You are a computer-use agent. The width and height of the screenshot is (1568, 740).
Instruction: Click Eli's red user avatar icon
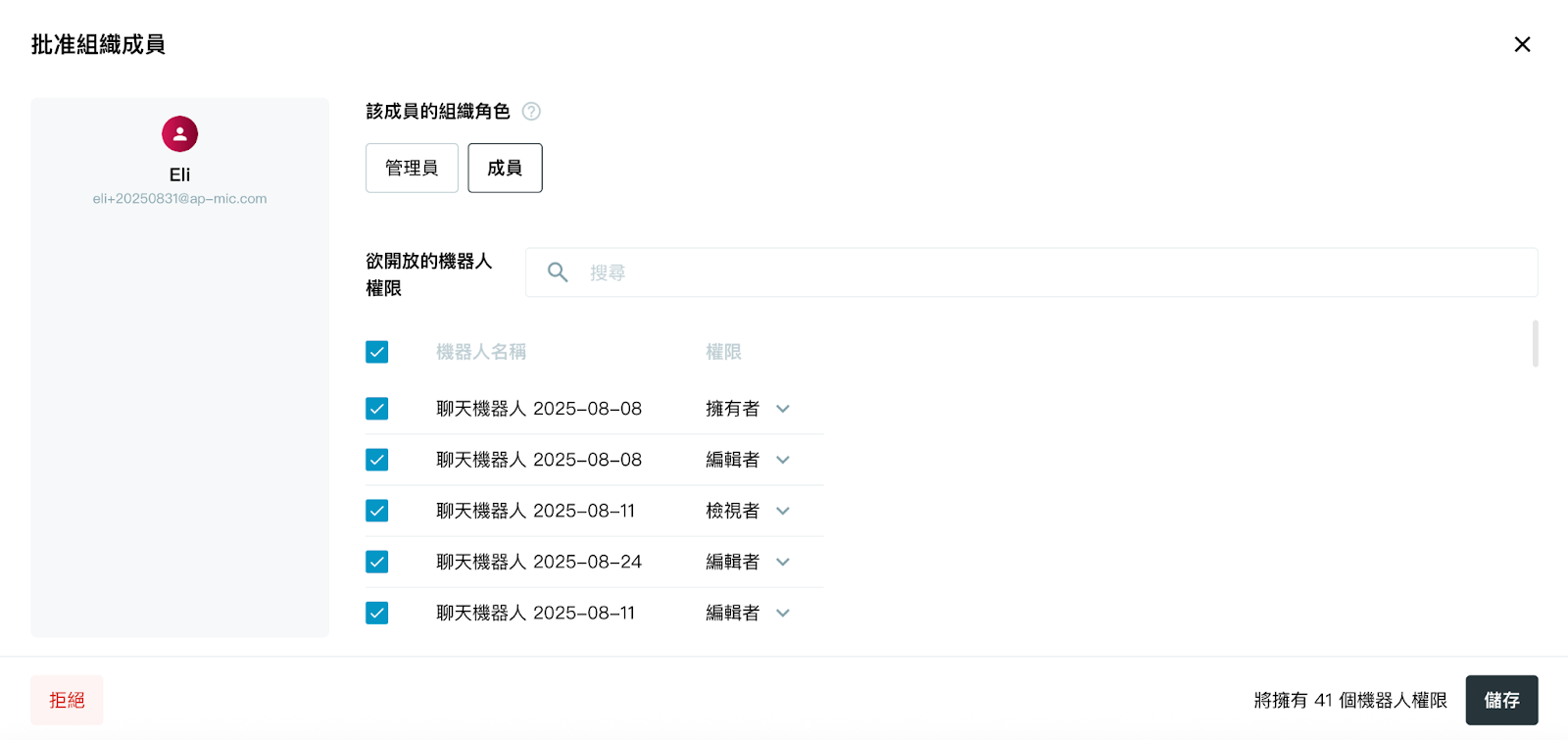tap(179, 134)
